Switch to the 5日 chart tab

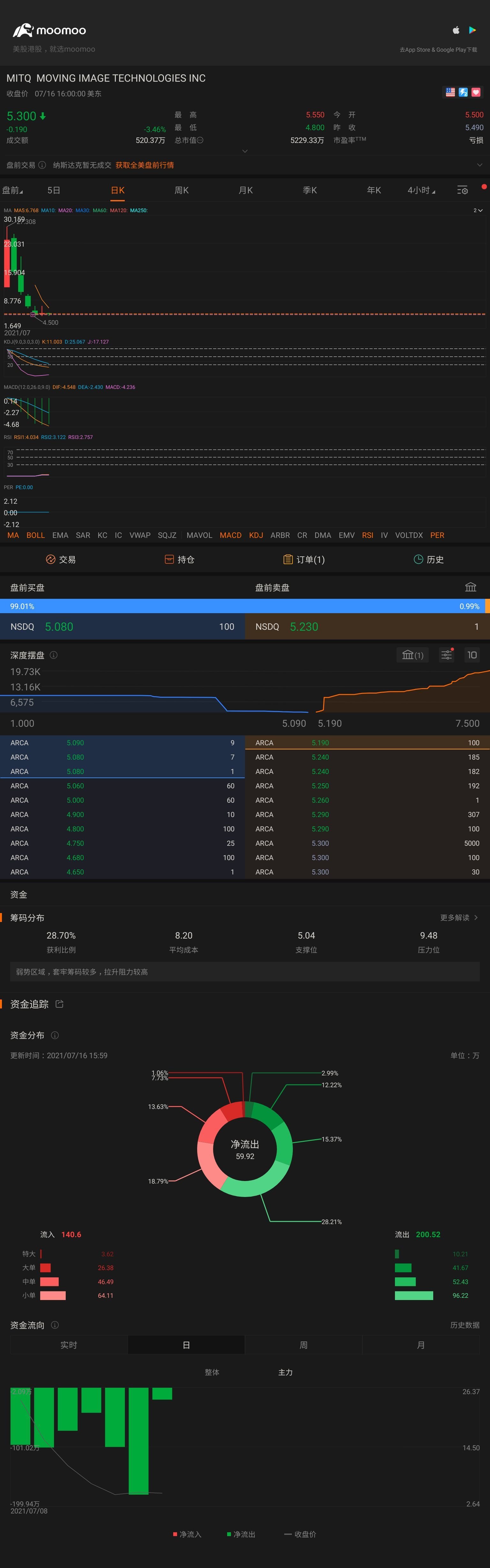(54, 190)
